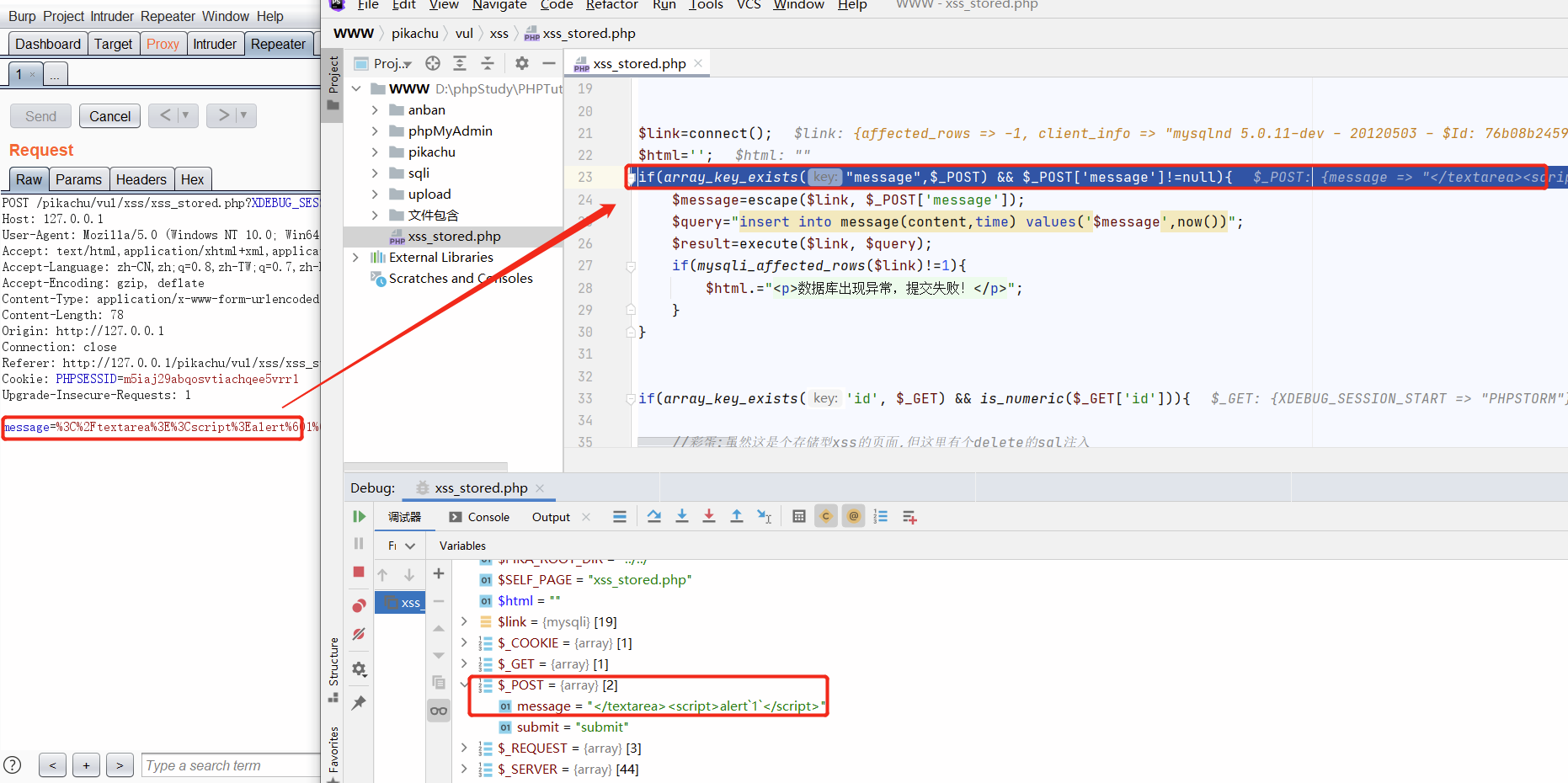The image size is (1568, 783).
Task: Expand phpMyAdmin folder
Action: click(375, 130)
